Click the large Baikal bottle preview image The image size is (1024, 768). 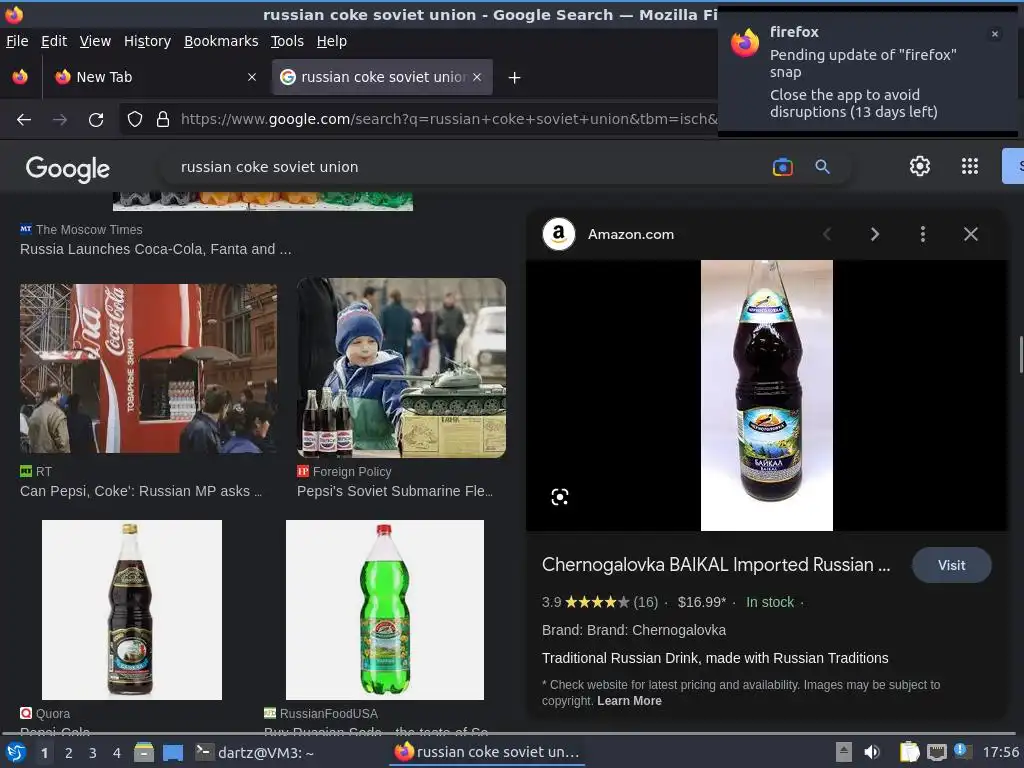tap(767, 395)
